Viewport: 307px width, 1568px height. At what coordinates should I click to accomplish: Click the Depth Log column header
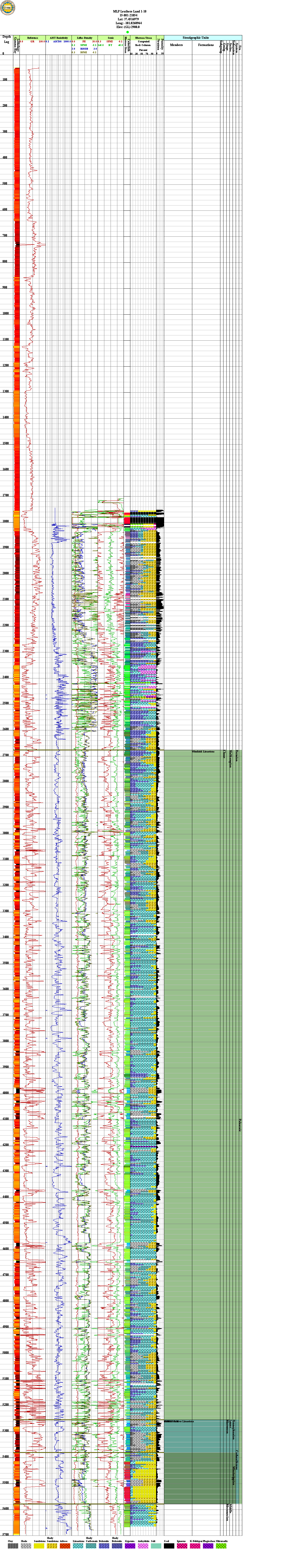pyautogui.click(x=7, y=39)
